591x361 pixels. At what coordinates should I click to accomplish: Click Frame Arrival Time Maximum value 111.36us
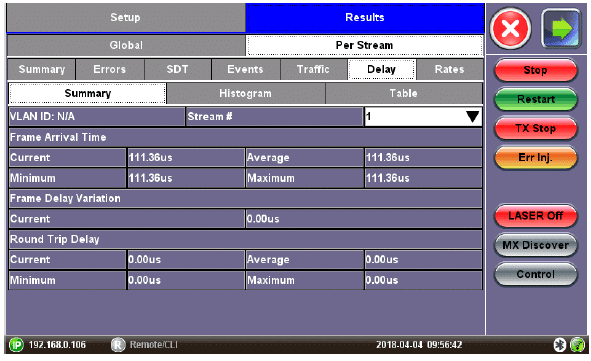pyautogui.click(x=423, y=178)
